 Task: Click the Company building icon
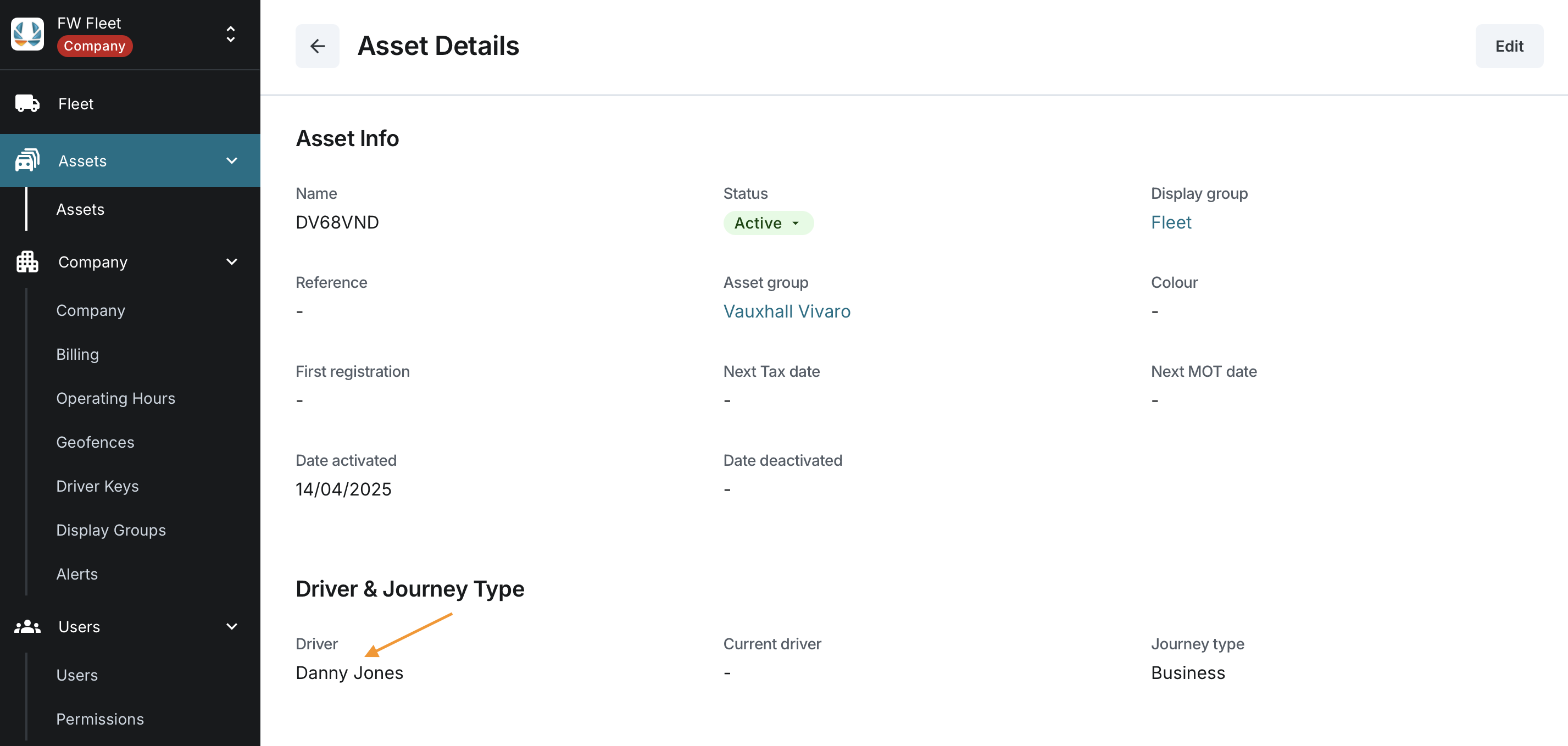pos(27,262)
